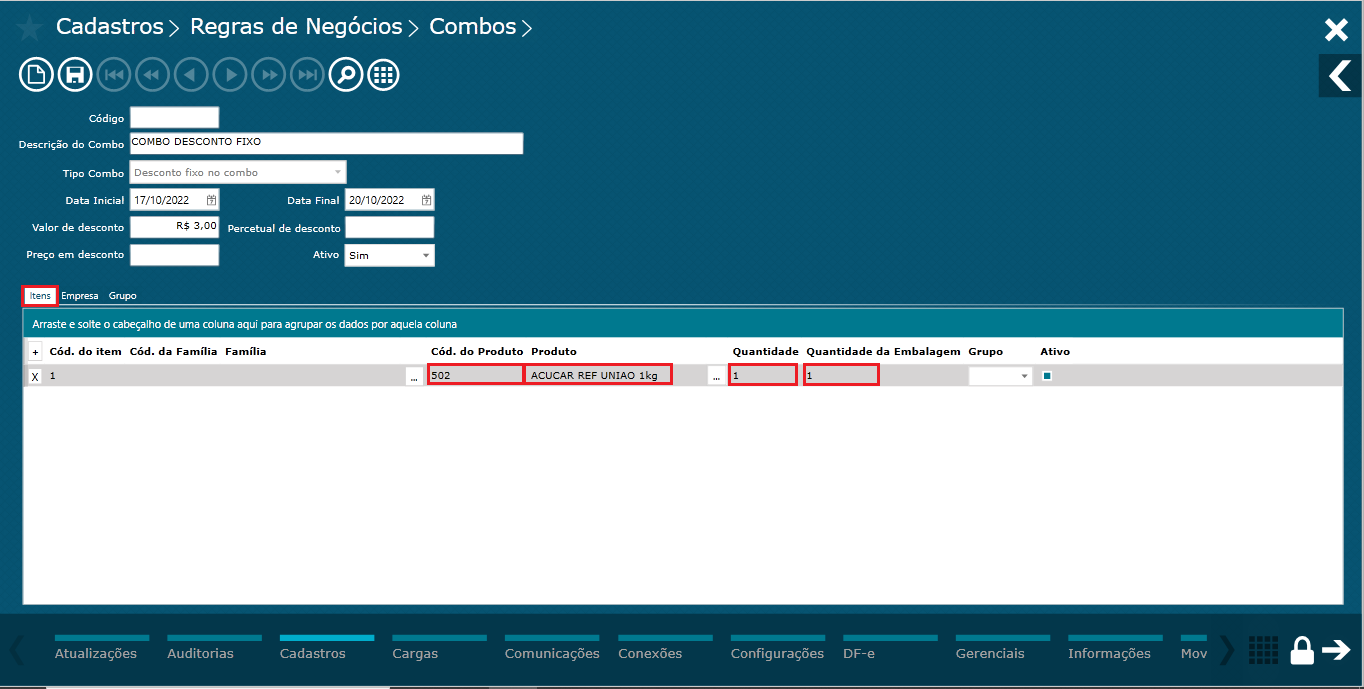This screenshot has width=1364, height=689.
Task: Create a new record with the blank page icon
Action: pos(36,75)
